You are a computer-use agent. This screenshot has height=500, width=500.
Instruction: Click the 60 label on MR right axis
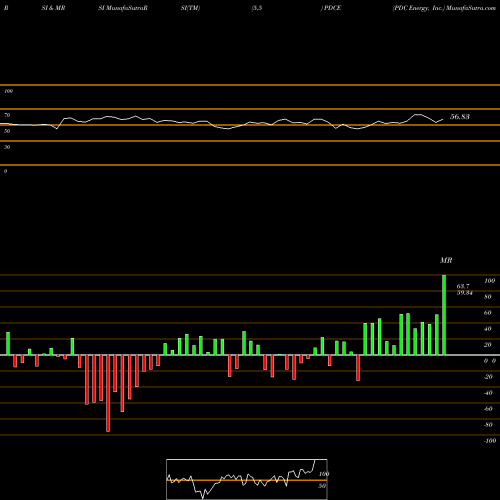tap(488, 313)
